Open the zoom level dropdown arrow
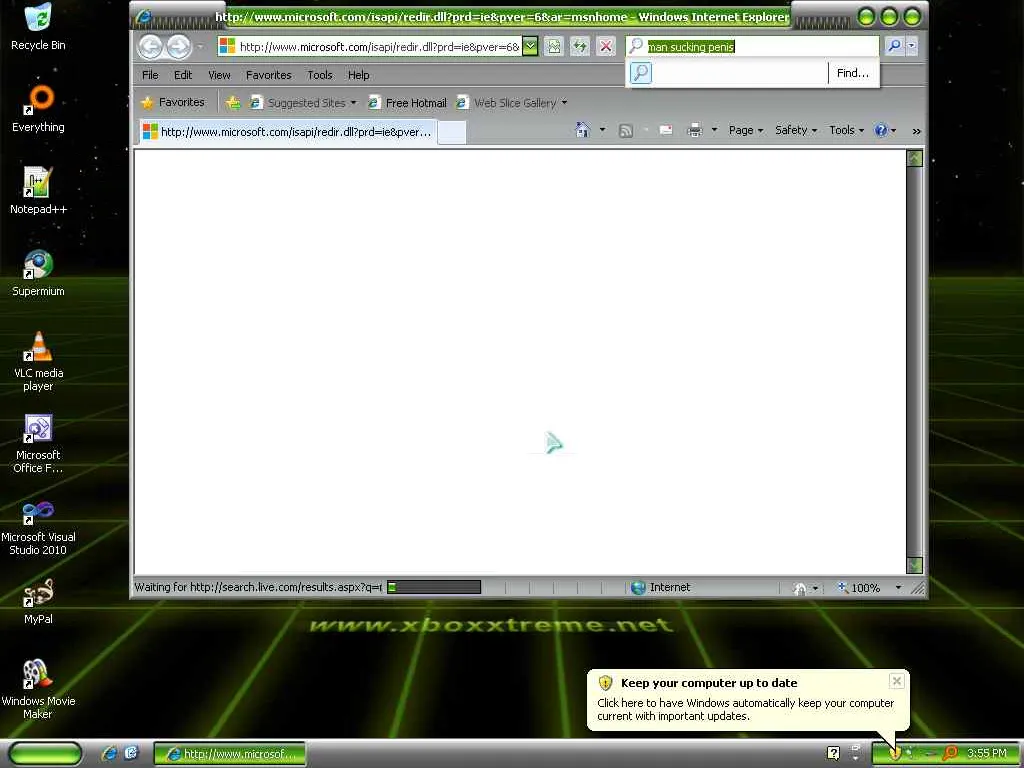This screenshot has width=1024, height=768. [x=898, y=588]
